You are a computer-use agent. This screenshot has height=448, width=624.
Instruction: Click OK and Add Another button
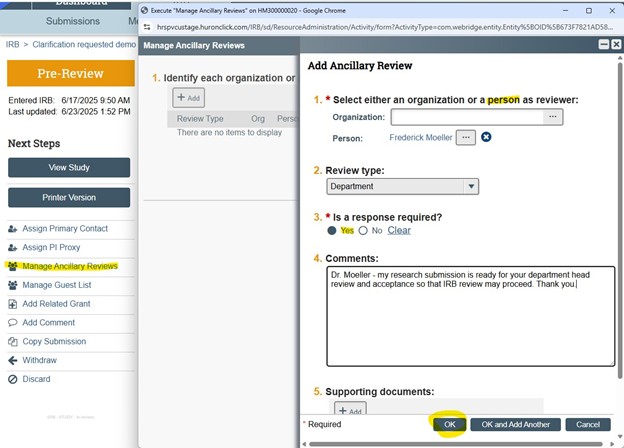point(515,425)
